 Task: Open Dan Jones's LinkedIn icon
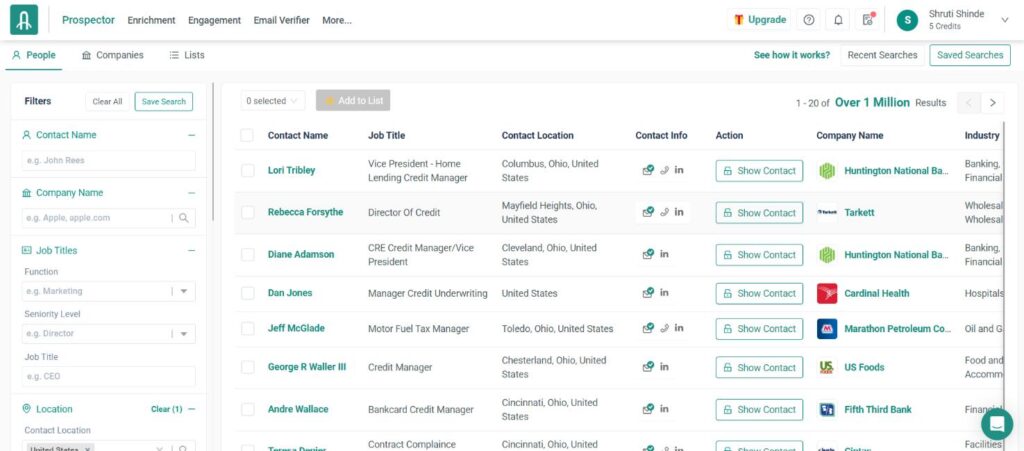pos(664,292)
